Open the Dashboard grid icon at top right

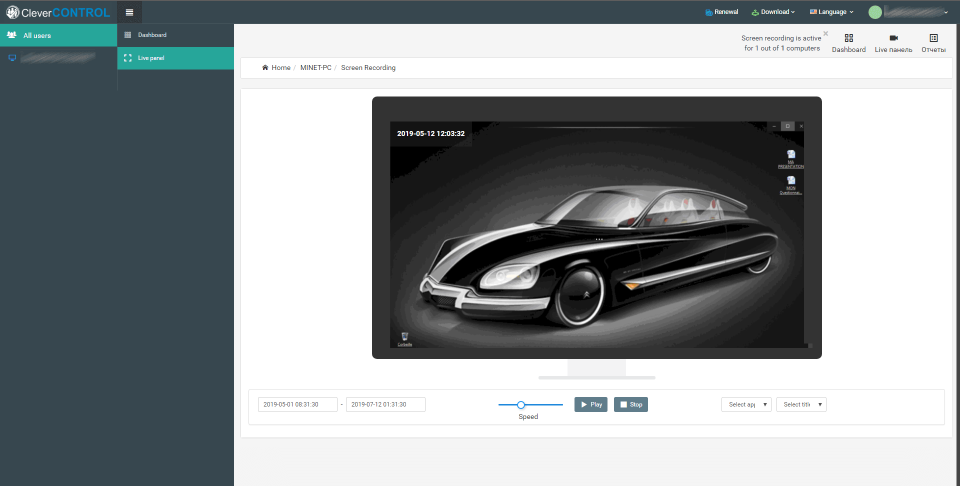[848, 38]
